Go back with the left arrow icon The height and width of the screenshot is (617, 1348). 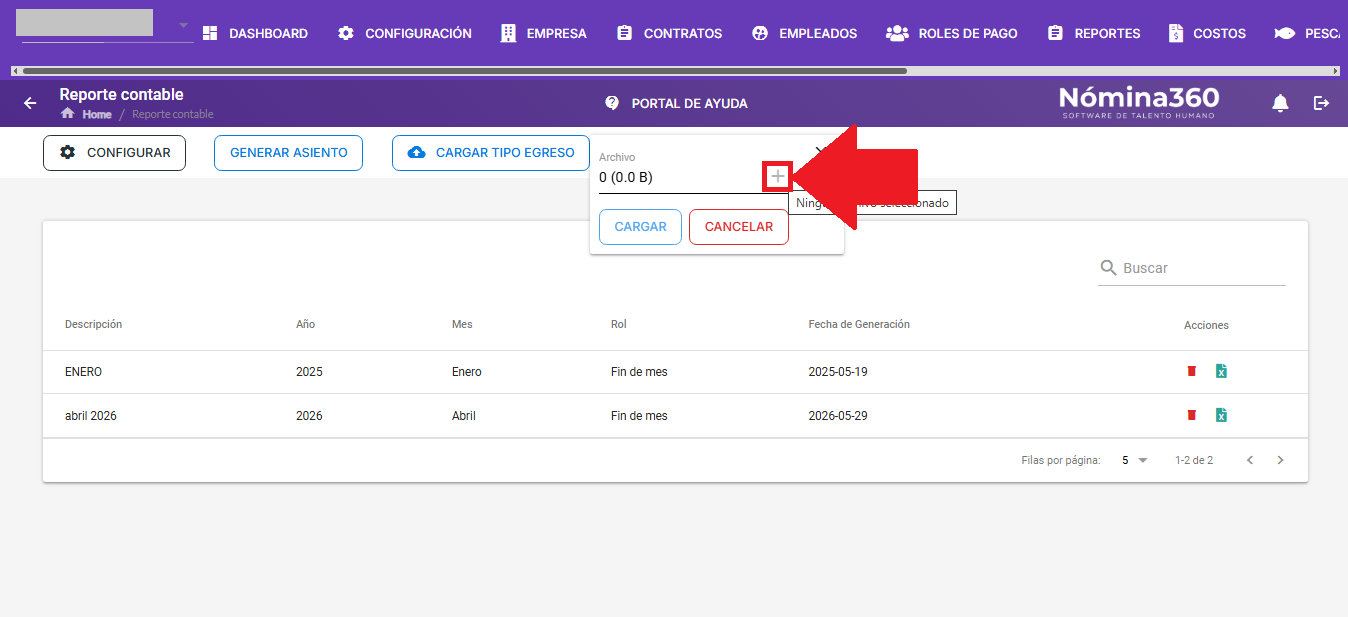pos(30,103)
